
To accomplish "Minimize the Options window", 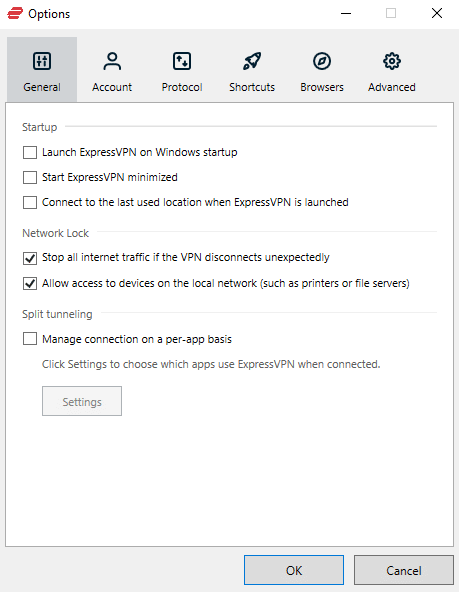I will pyautogui.click(x=346, y=14).
